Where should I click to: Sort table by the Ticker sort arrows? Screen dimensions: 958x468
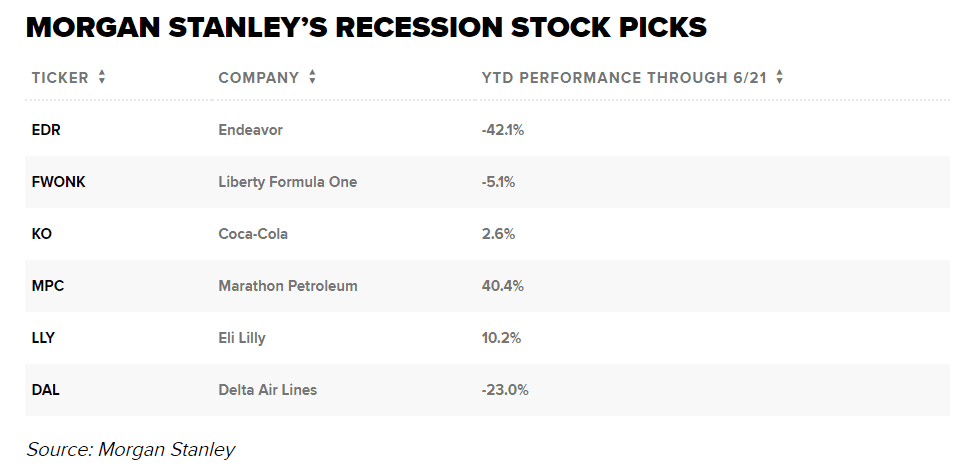coord(102,77)
